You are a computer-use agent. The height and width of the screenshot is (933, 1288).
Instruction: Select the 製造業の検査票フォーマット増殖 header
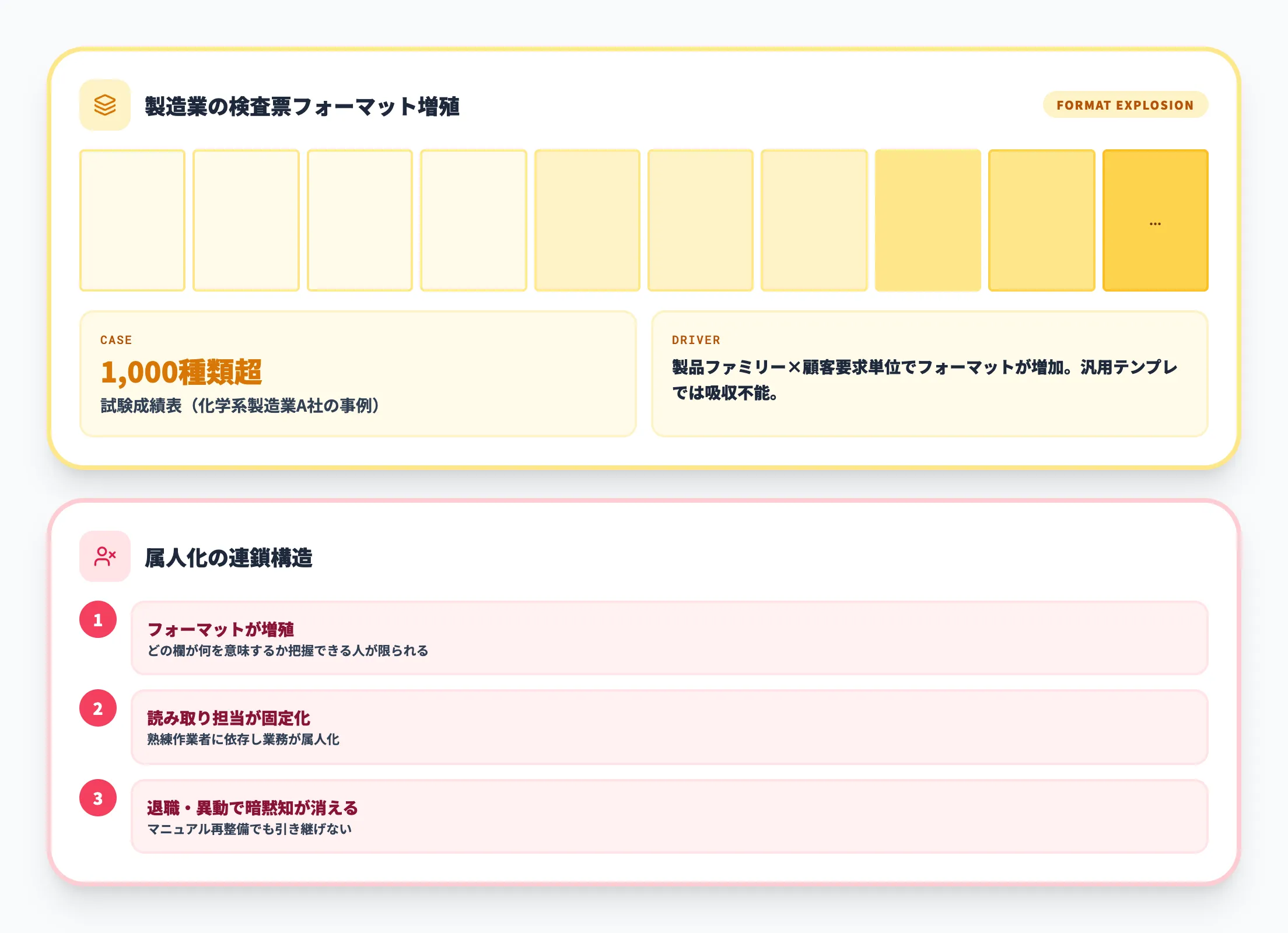pos(304,105)
